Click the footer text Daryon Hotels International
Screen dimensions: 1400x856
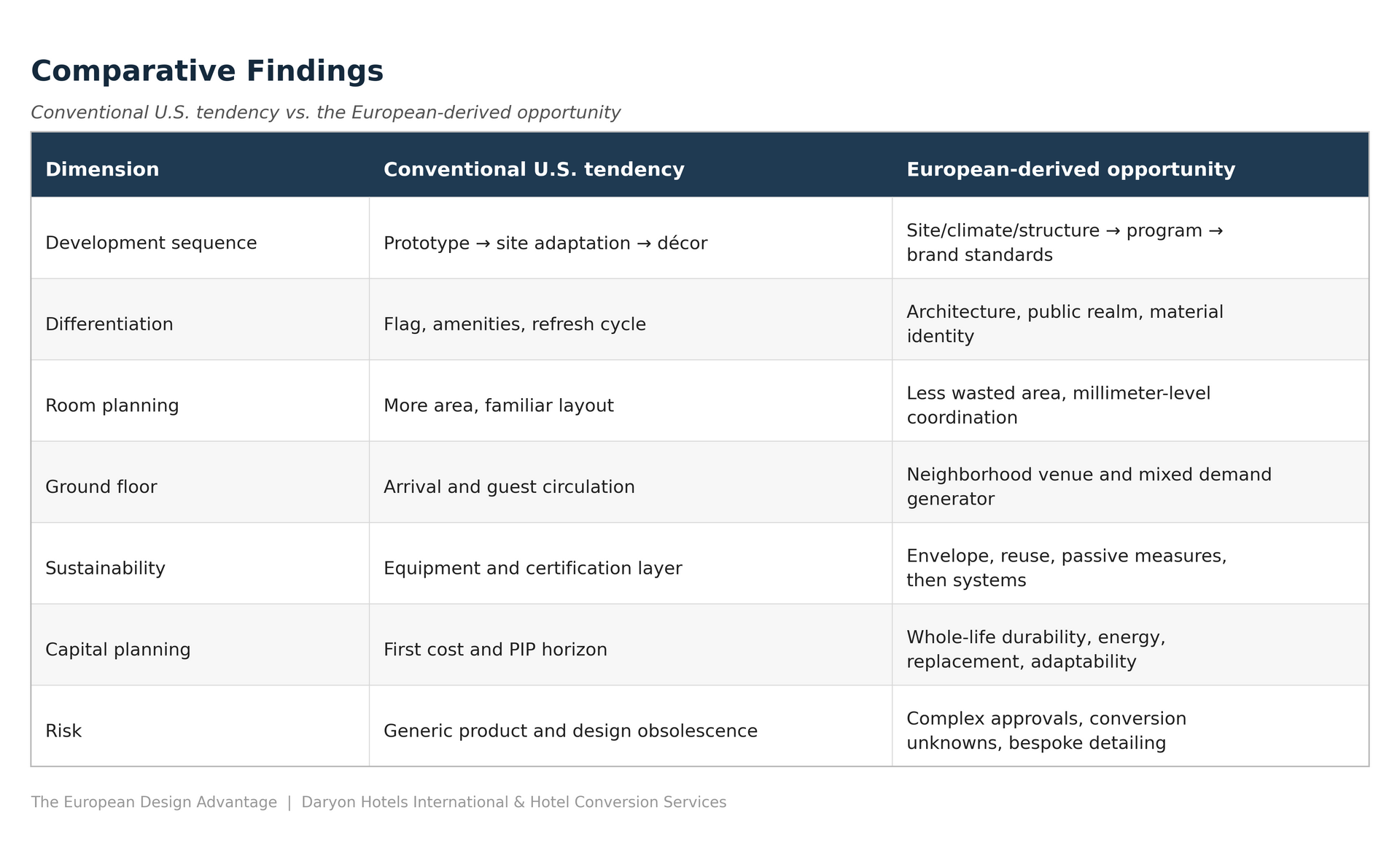click(405, 803)
